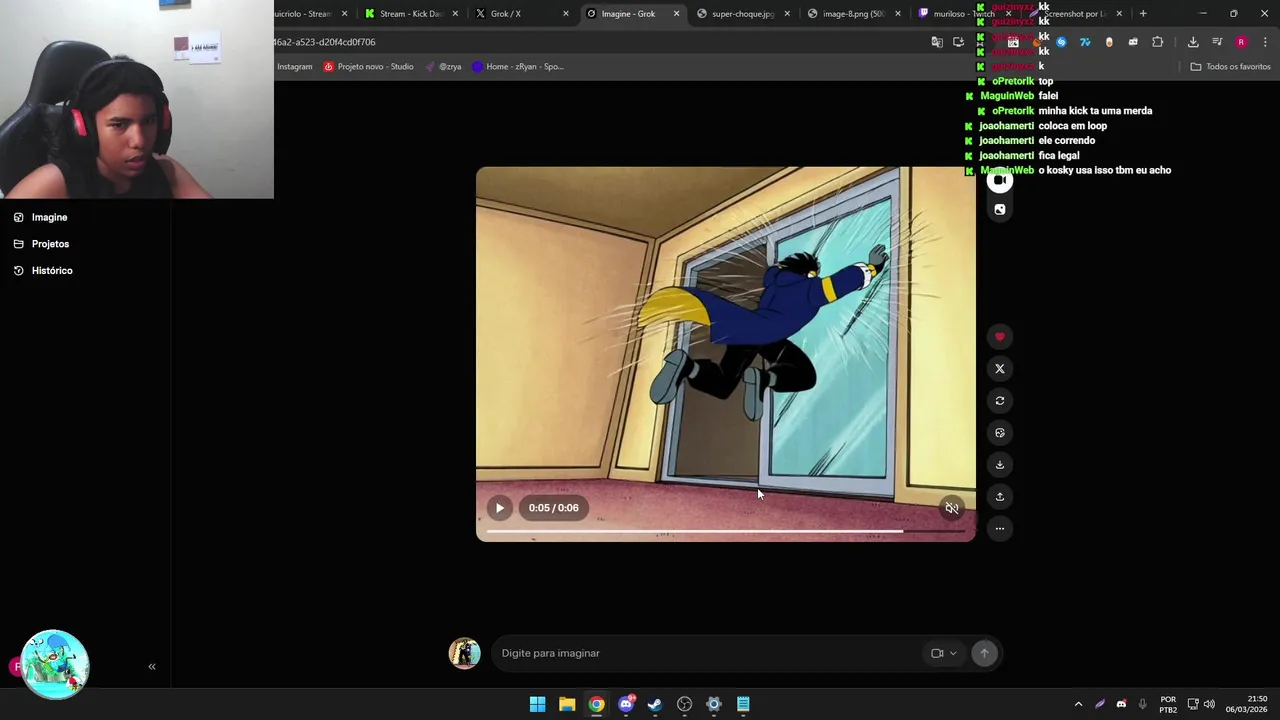The width and height of the screenshot is (1280, 720).
Task: Open volume control in system tray
Action: [x=1209, y=704]
